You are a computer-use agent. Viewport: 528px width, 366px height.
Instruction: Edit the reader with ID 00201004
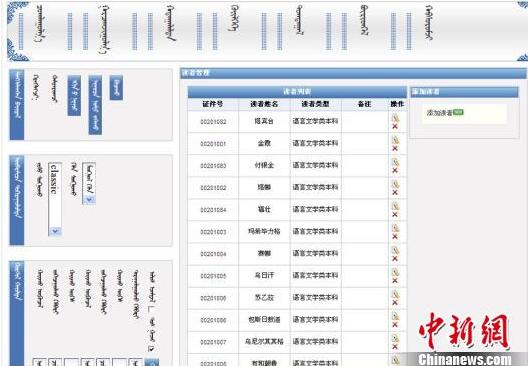tap(395, 250)
